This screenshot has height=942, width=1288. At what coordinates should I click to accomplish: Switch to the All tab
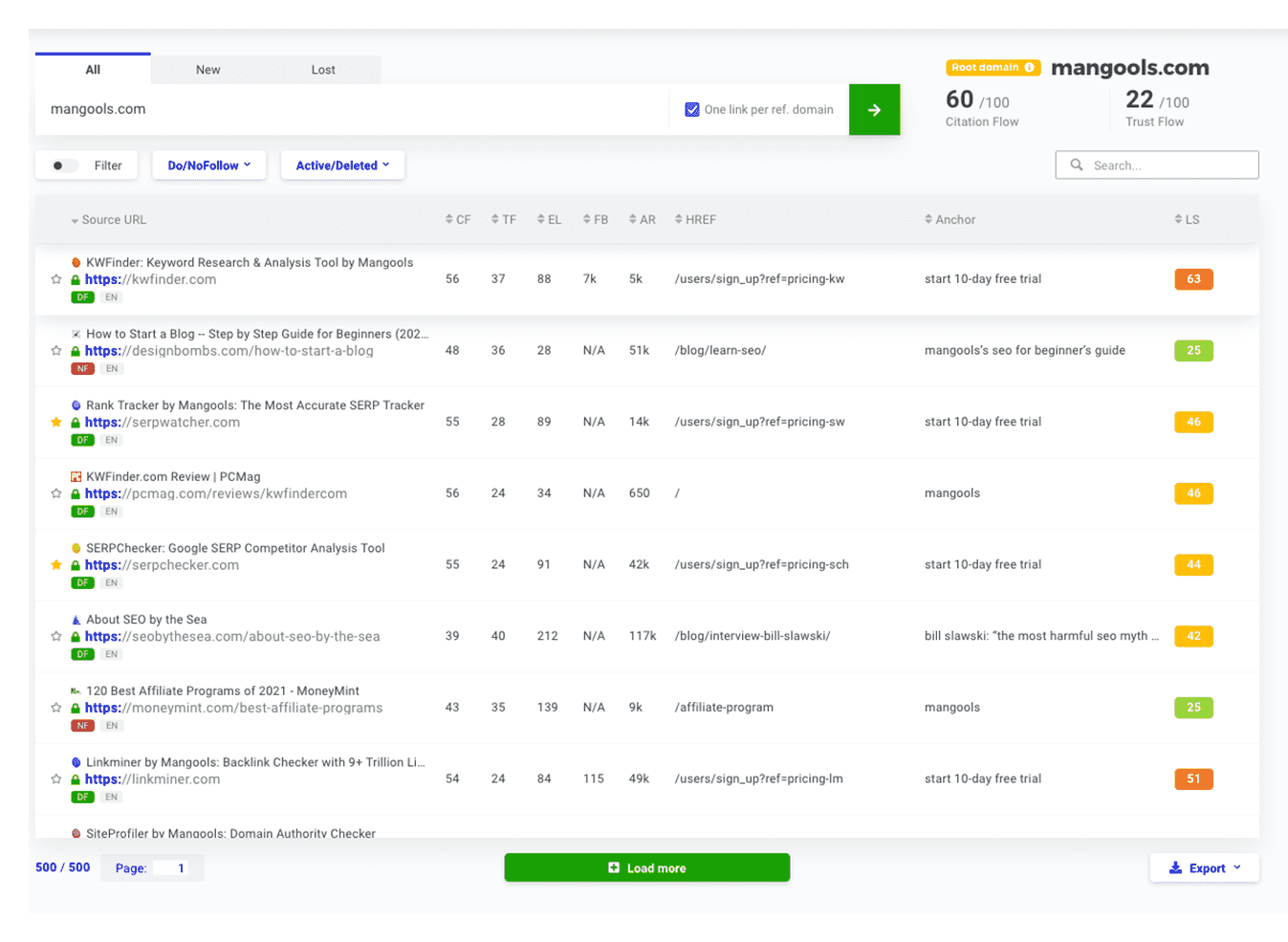tap(93, 70)
